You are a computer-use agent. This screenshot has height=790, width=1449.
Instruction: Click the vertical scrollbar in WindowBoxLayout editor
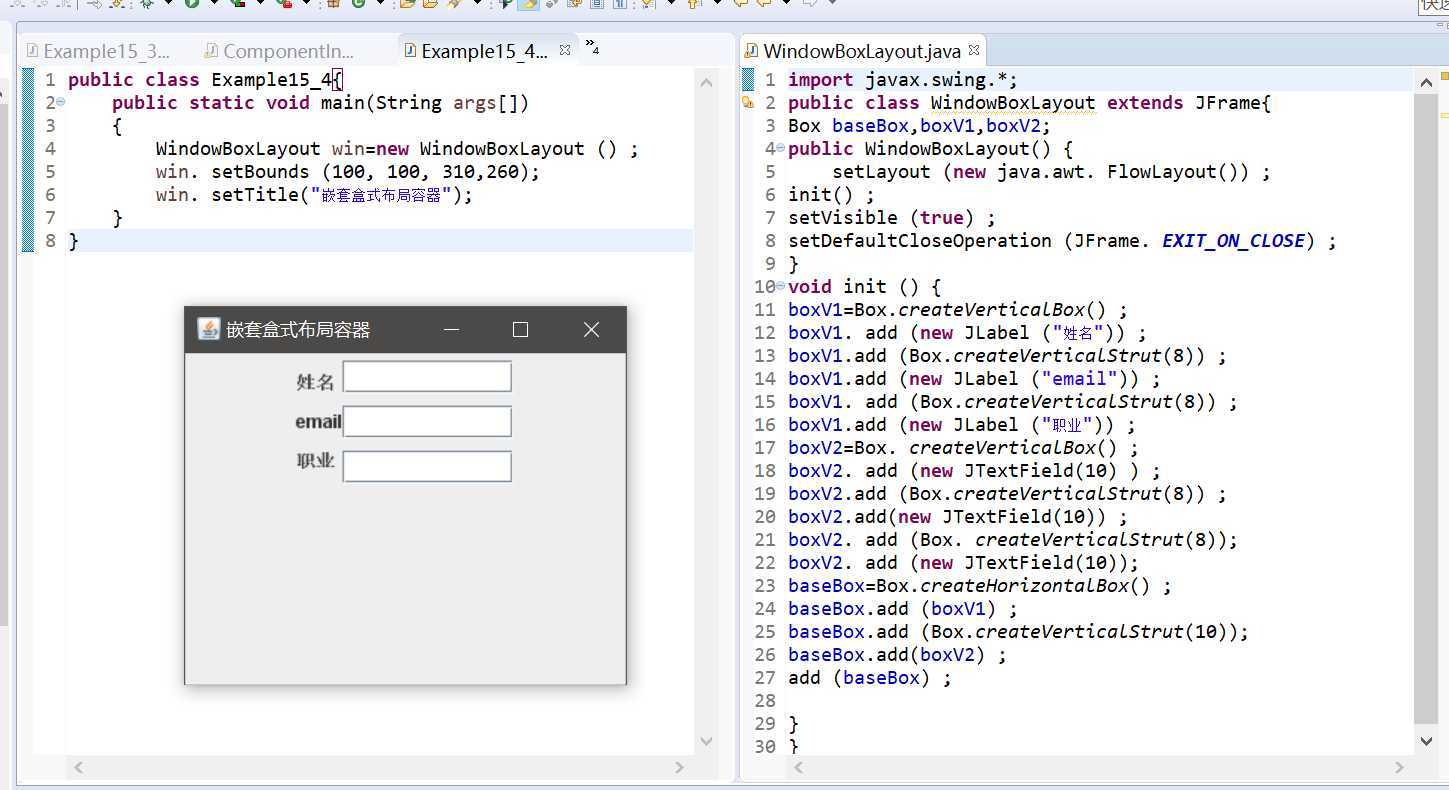click(1426, 400)
